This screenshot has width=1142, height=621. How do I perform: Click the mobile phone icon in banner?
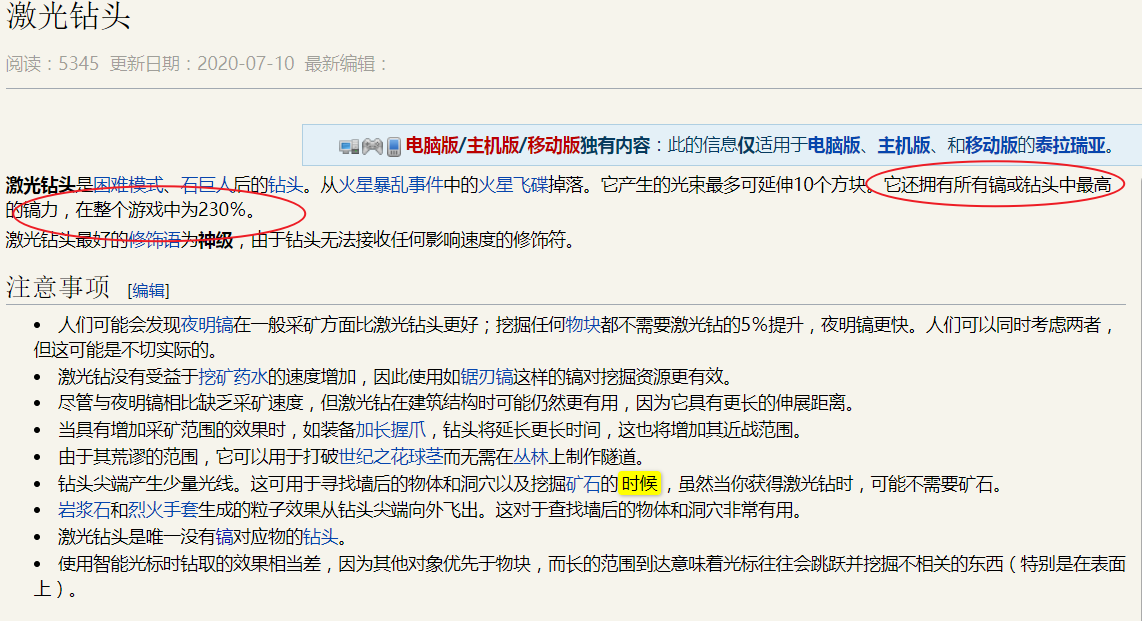[x=394, y=146]
